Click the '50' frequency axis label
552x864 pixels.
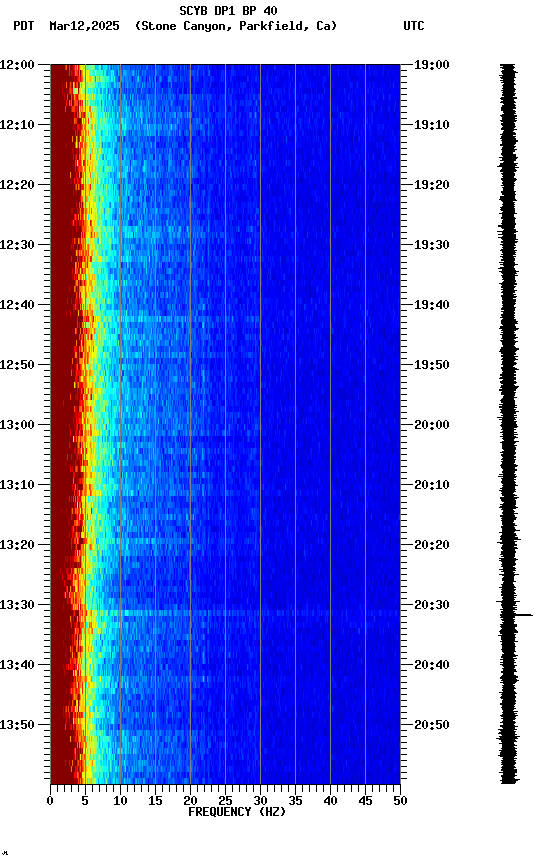(x=401, y=802)
